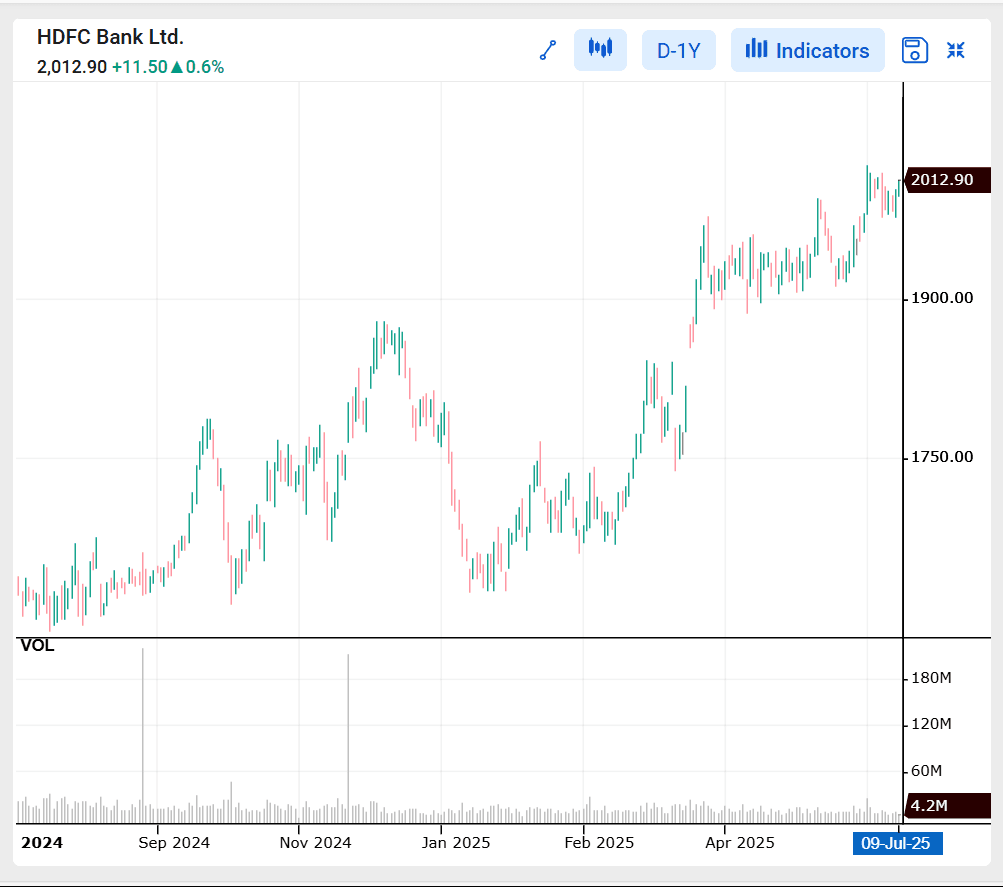
Task: Click the Sep 2024 date axis label
Action: pyautogui.click(x=174, y=843)
